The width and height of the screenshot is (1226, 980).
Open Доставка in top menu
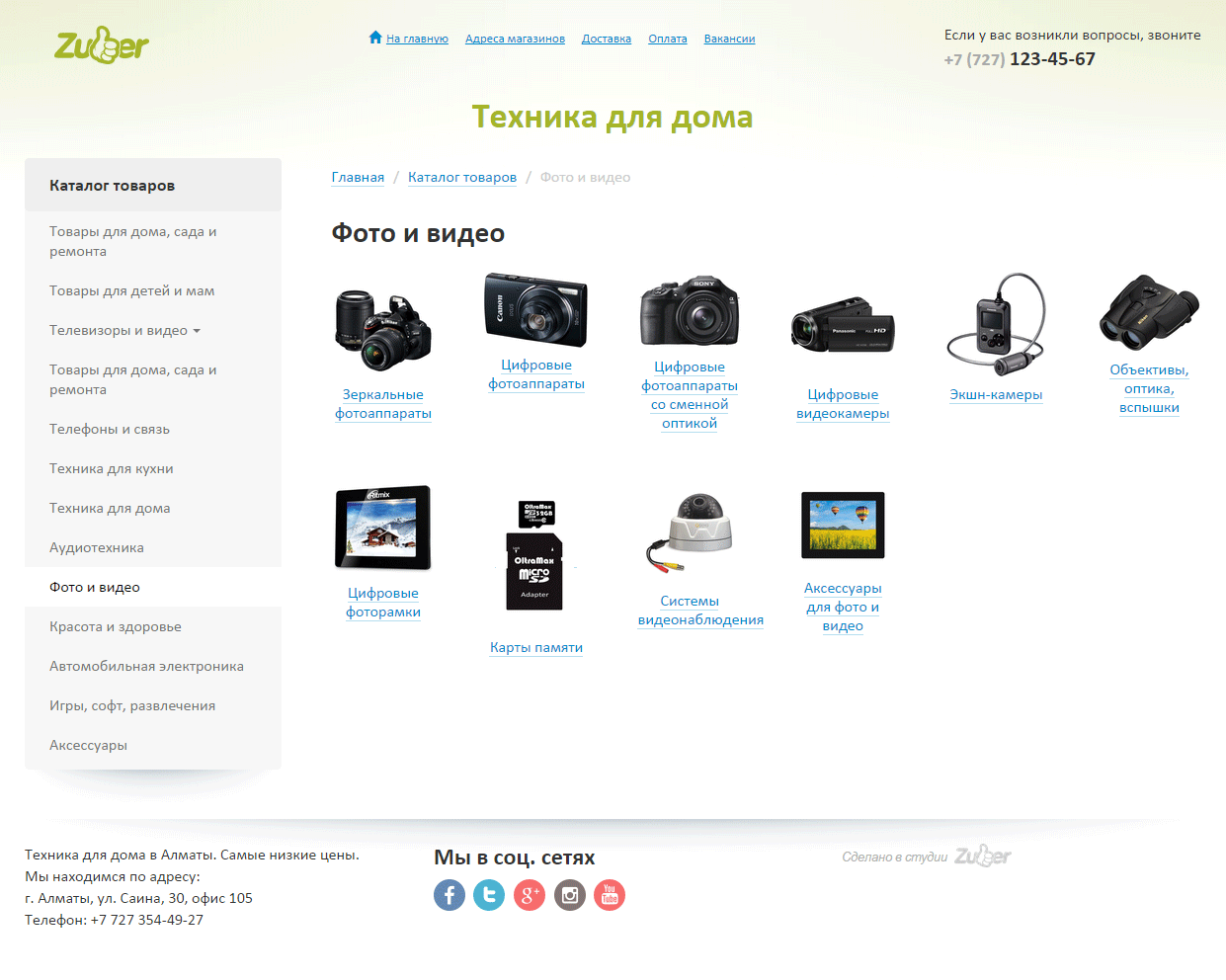[x=607, y=39]
